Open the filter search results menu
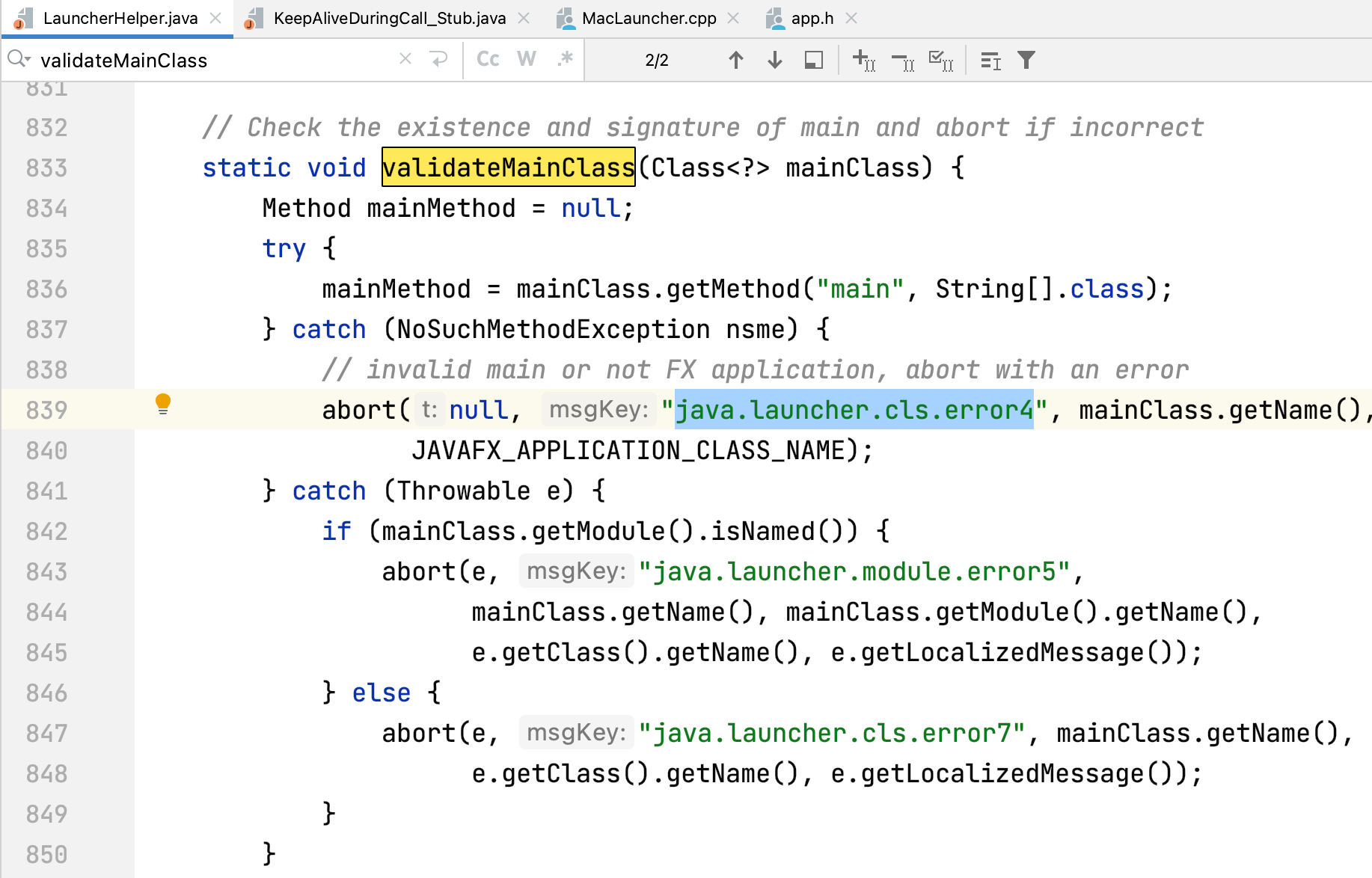 [x=1026, y=60]
